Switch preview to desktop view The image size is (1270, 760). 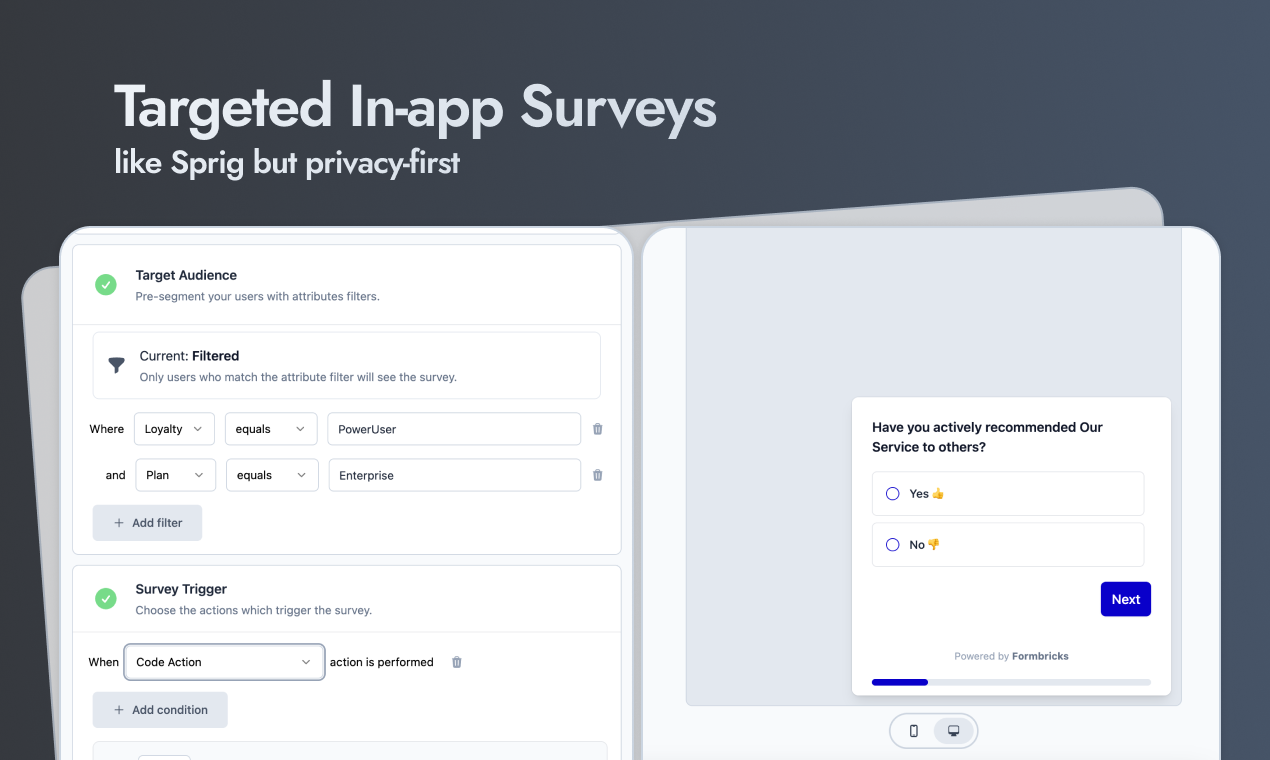(x=953, y=731)
